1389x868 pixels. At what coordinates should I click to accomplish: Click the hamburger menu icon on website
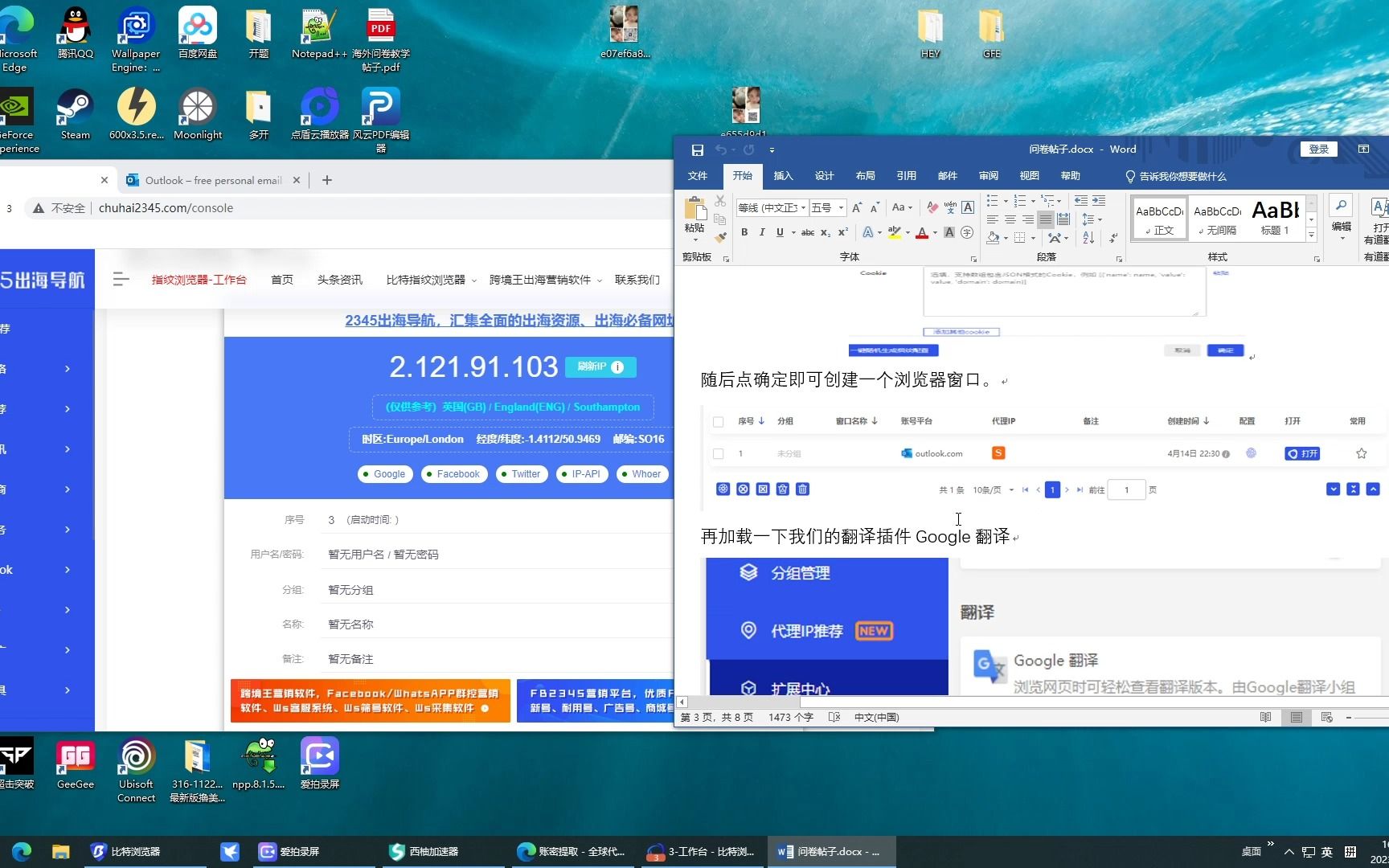click(121, 279)
